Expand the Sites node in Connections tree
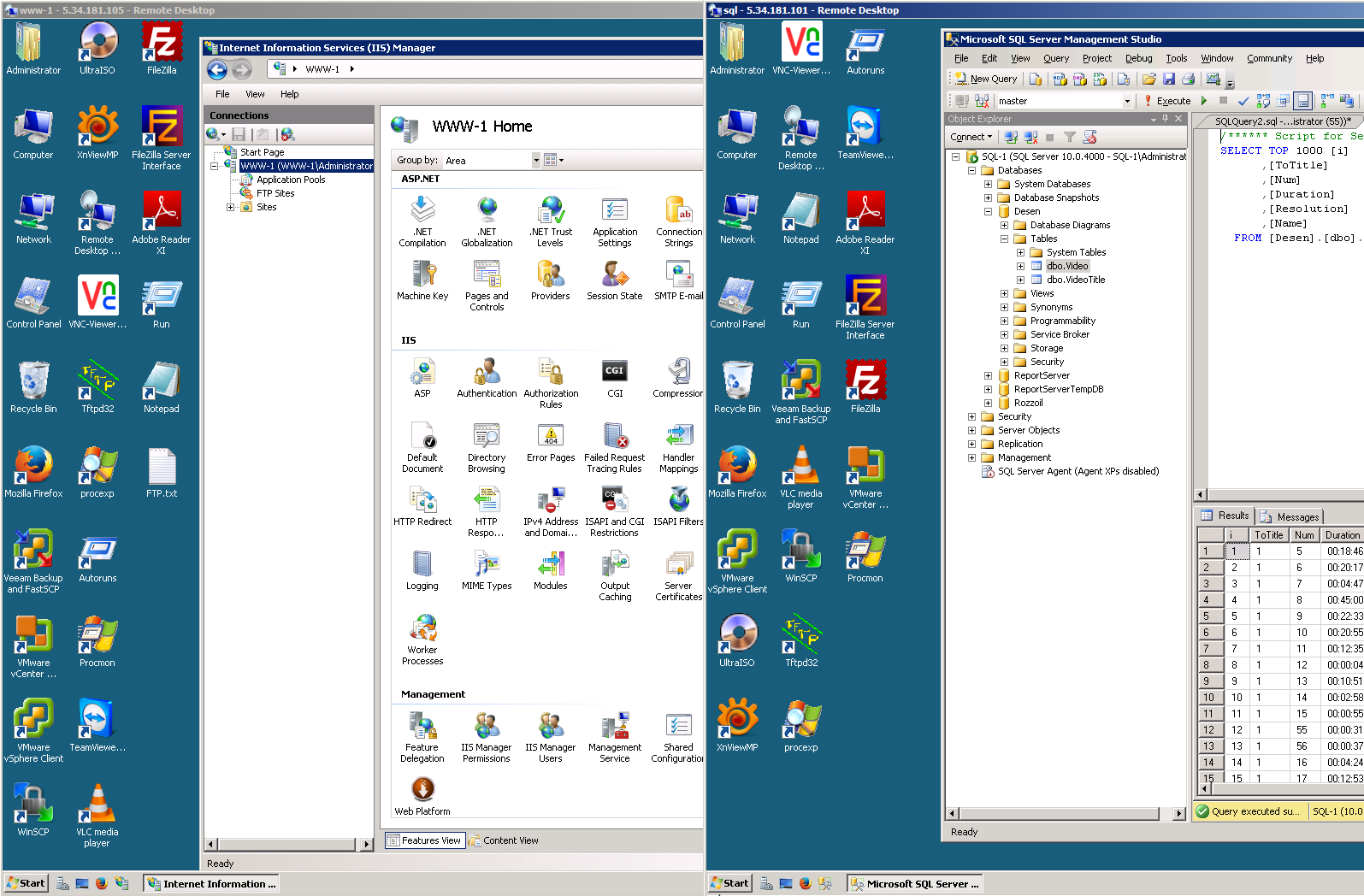 [230, 207]
